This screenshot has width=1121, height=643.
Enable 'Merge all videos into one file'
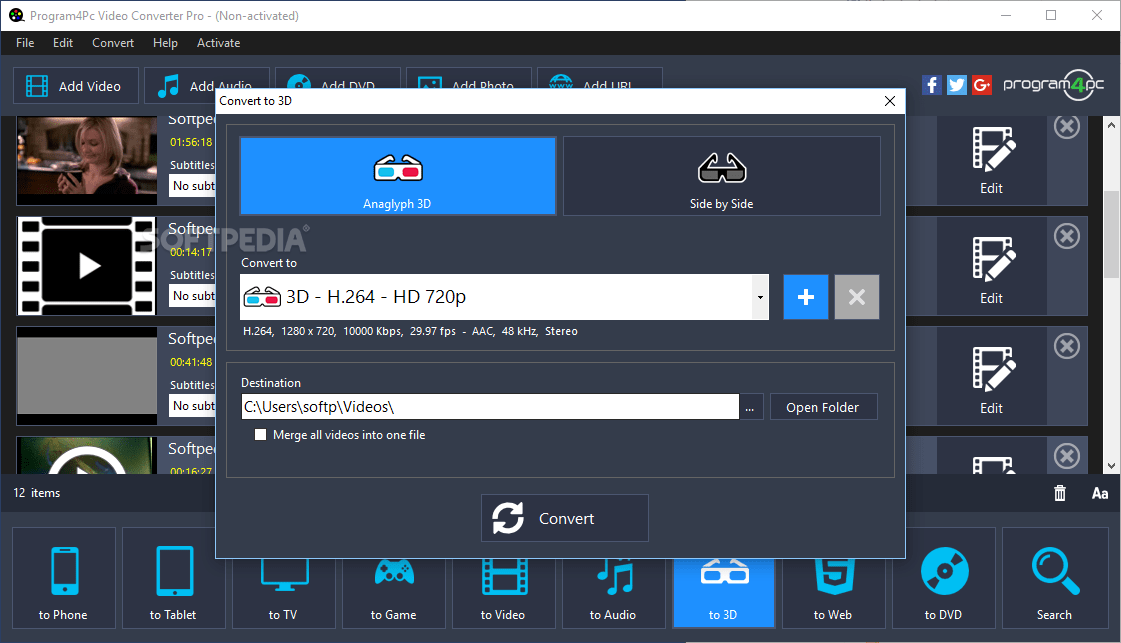point(260,434)
